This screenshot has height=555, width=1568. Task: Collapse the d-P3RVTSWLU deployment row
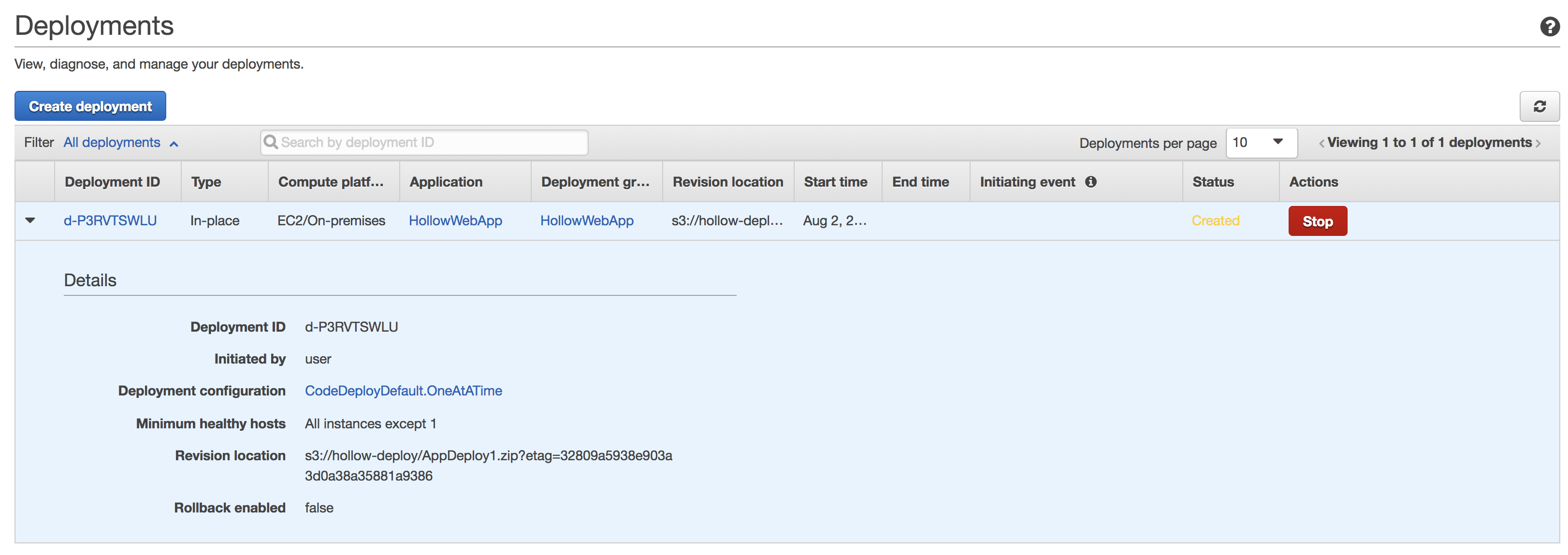click(x=30, y=220)
